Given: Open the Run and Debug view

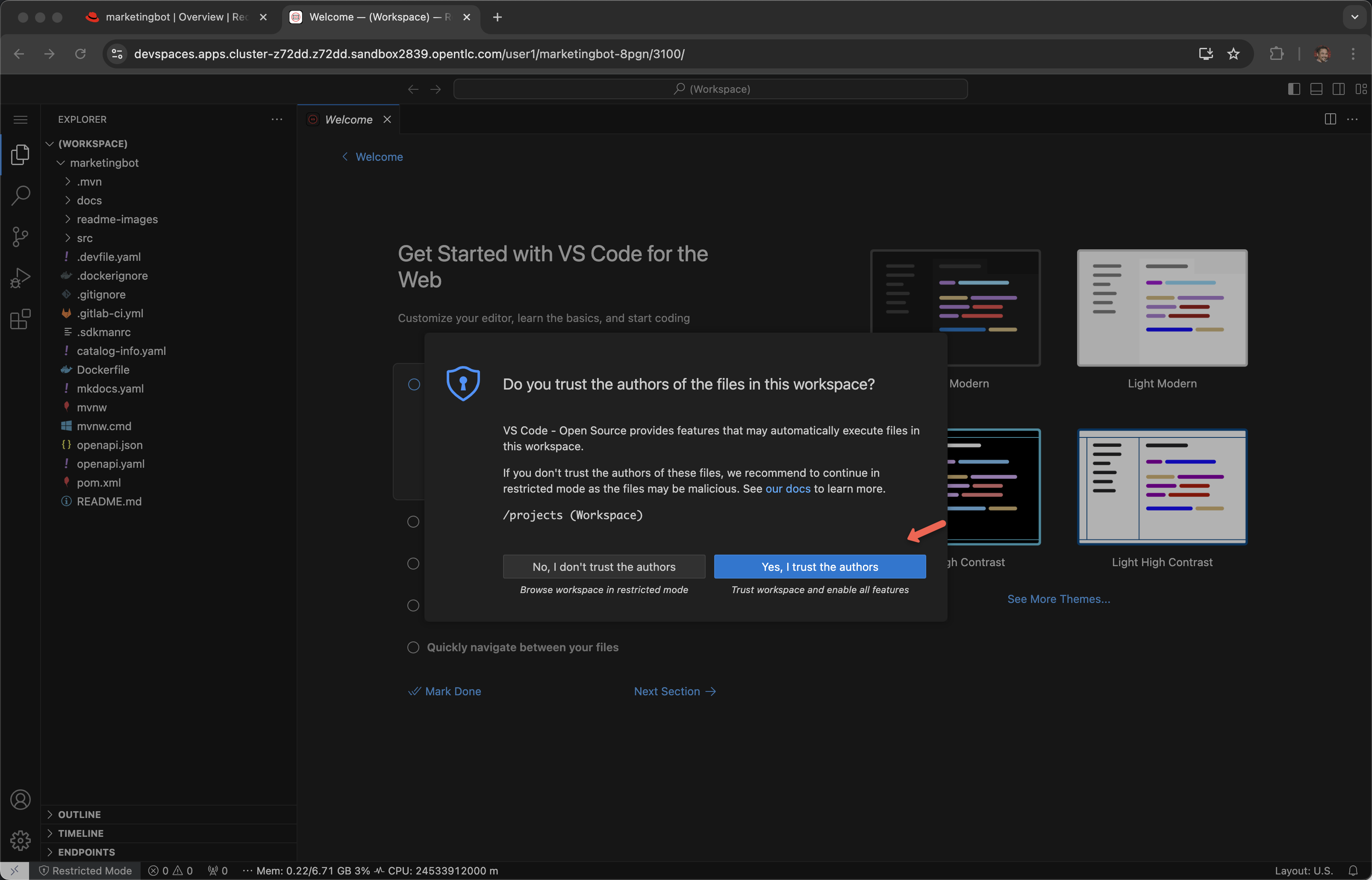Looking at the screenshot, I should 21,278.
